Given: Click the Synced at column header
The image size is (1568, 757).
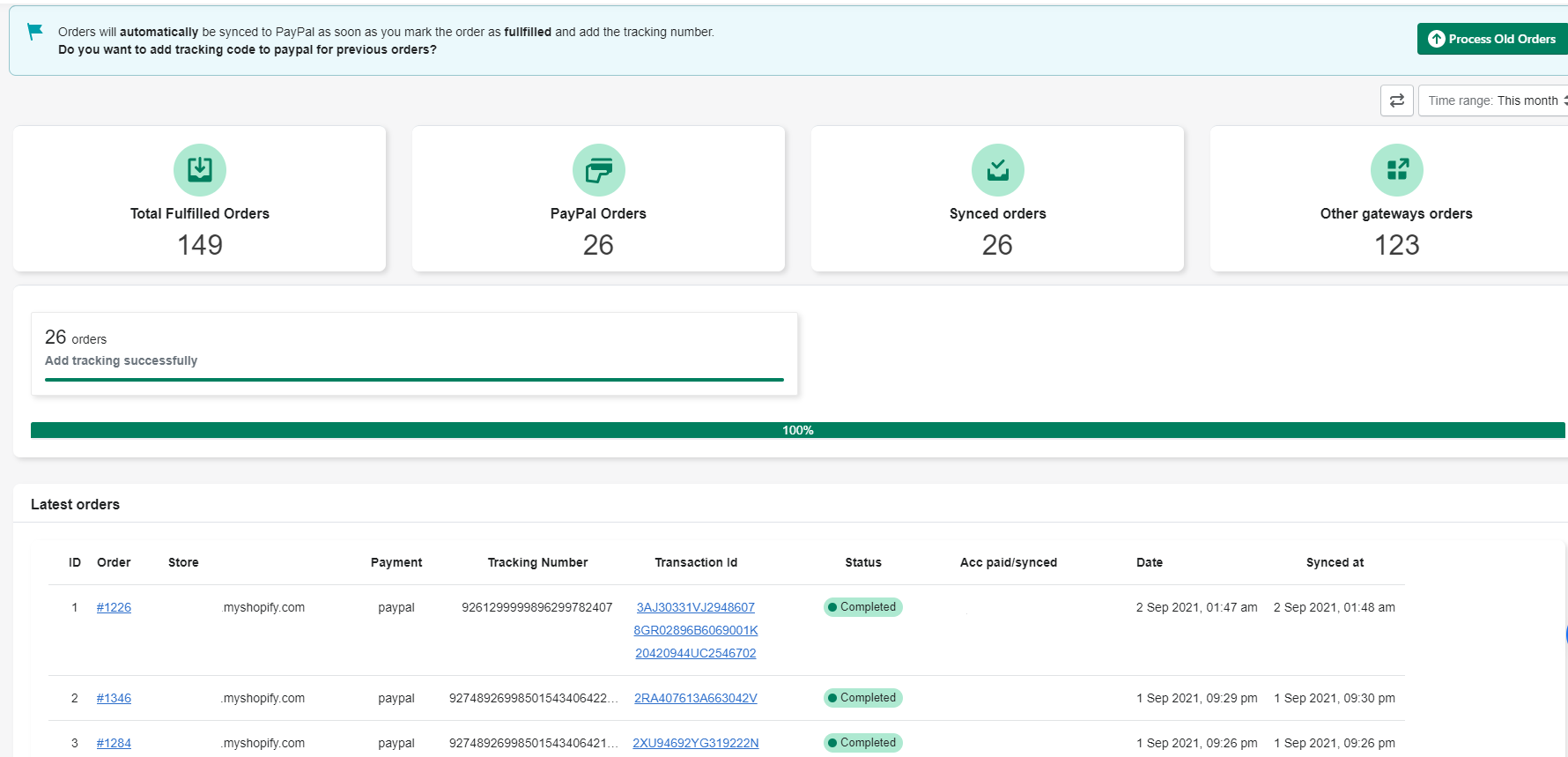Looking at the screenshot, I should click(1335, 562).
